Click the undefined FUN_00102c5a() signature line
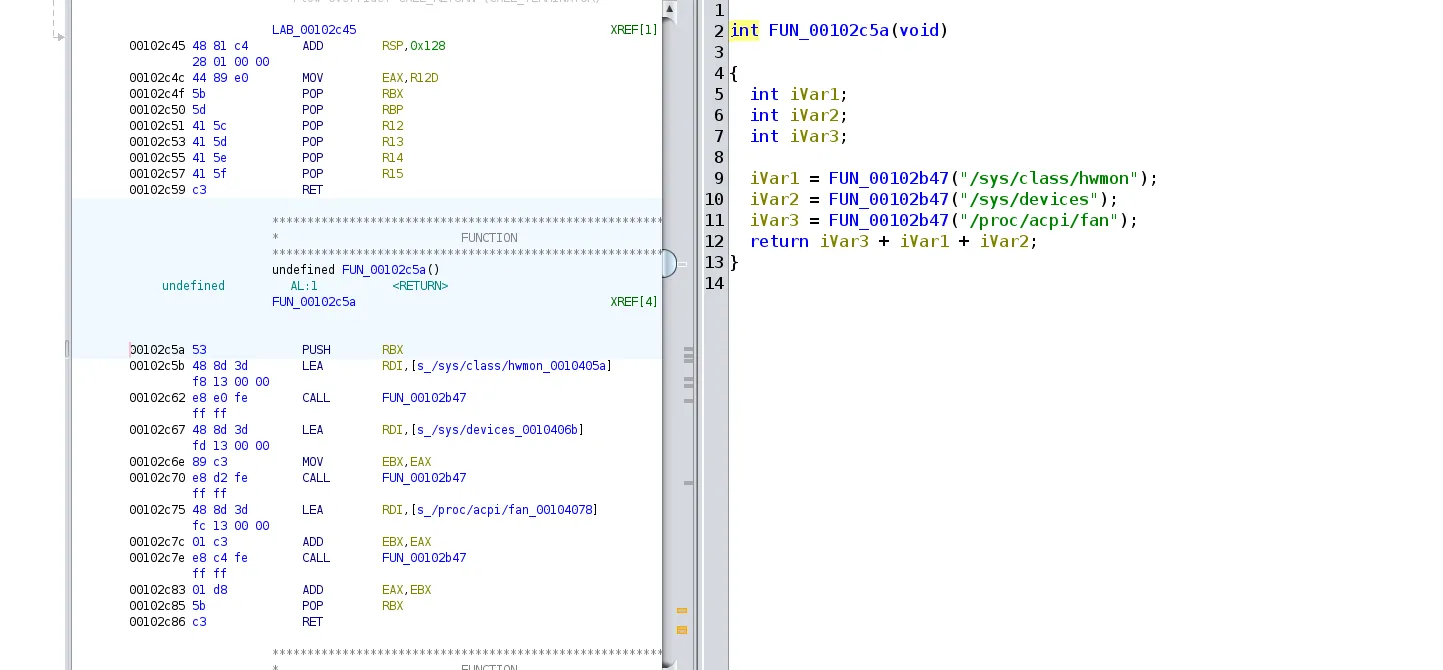 [x=356, y=270]
